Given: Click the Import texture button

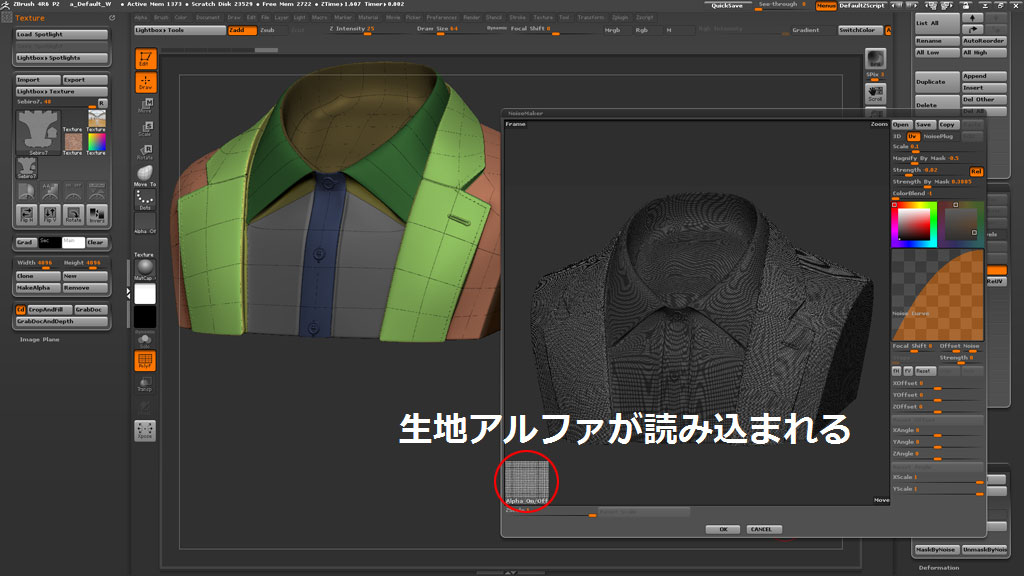Looking at the screenshot, I should pyautogui.click(x=38, y=80).
